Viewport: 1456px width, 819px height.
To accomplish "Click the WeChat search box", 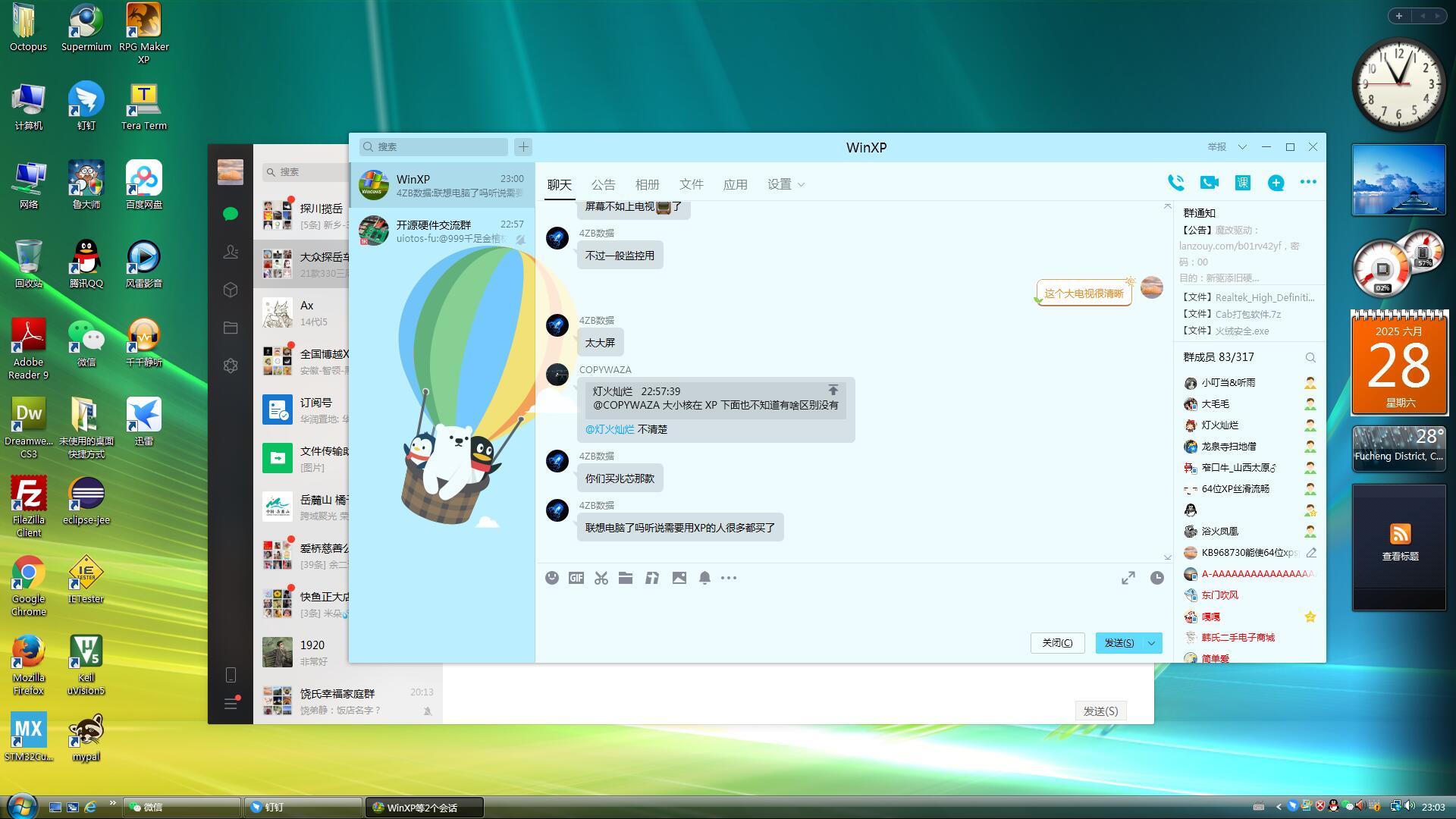I will [306, 172].
